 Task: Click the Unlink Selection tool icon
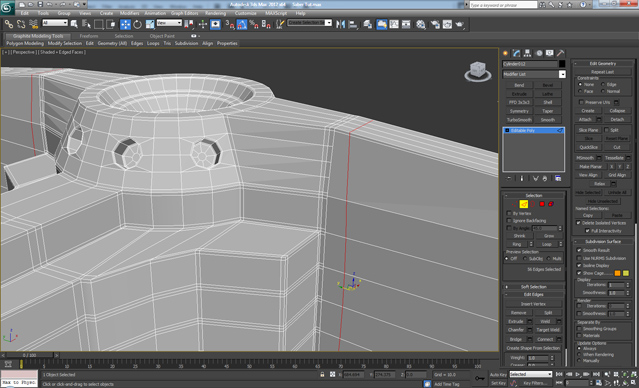21,24
